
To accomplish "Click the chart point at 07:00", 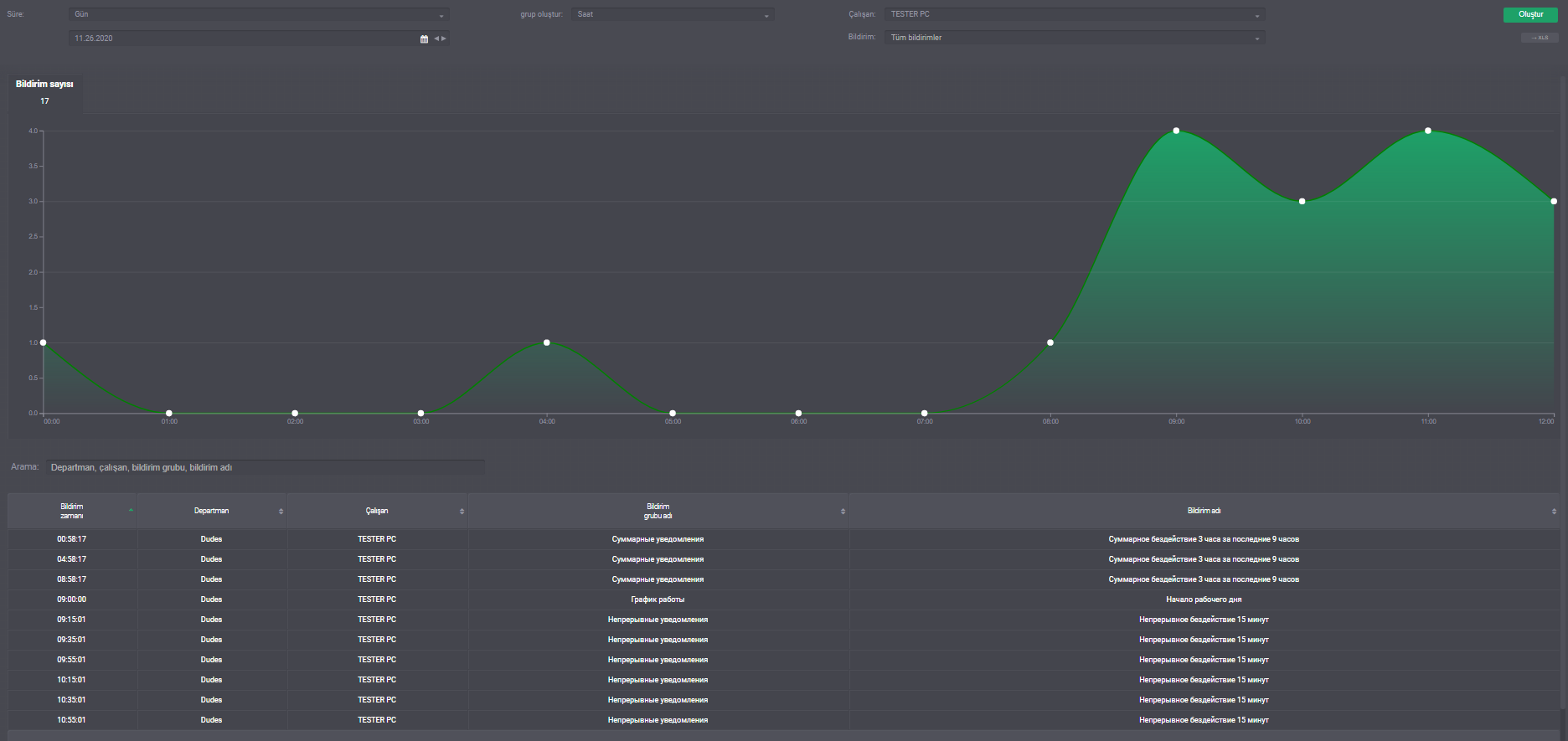I will coord(925,413).
